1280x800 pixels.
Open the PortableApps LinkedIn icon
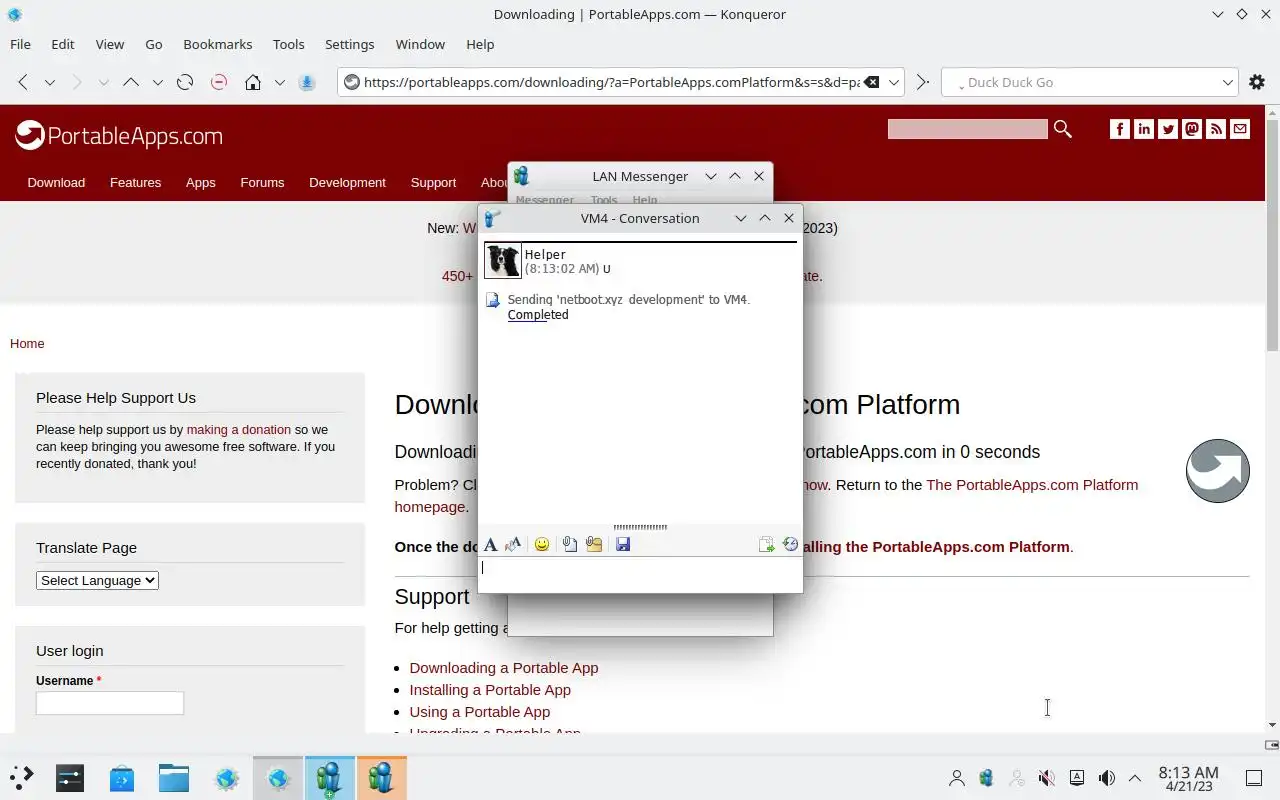[1144, 129]
